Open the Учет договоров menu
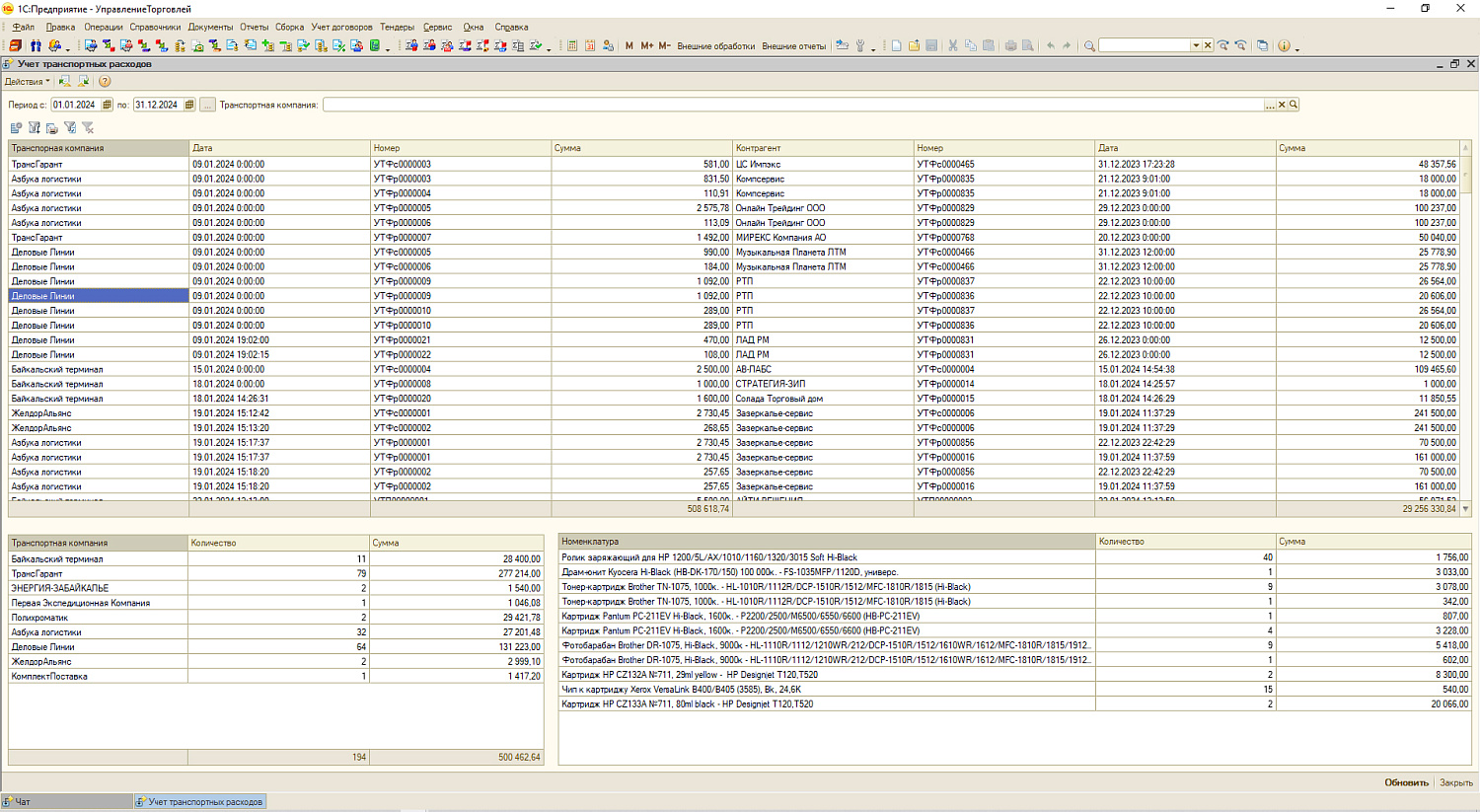Image resolution: width=1480 pixels, height=812 pixels. point(341,27)
